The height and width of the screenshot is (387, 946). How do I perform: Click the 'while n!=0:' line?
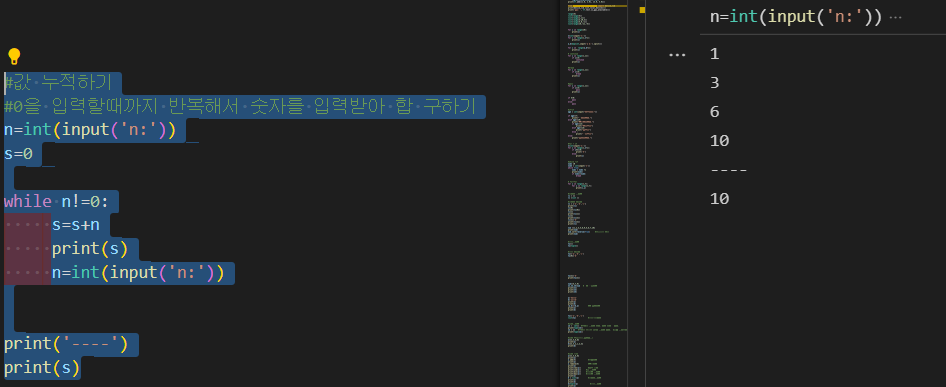[x=56, y=202]
